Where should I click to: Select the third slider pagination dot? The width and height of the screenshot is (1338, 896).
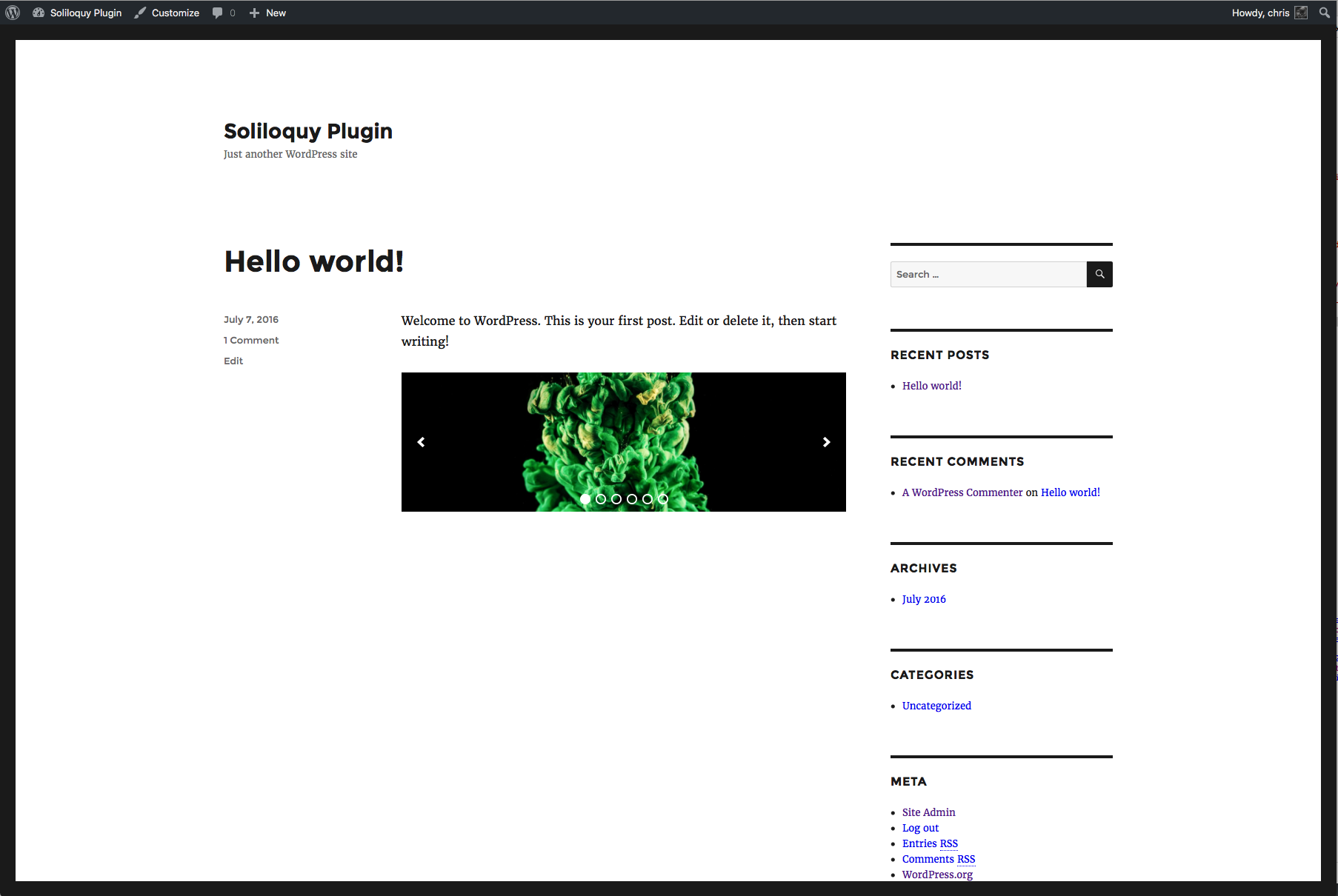(x=616, y=499)
